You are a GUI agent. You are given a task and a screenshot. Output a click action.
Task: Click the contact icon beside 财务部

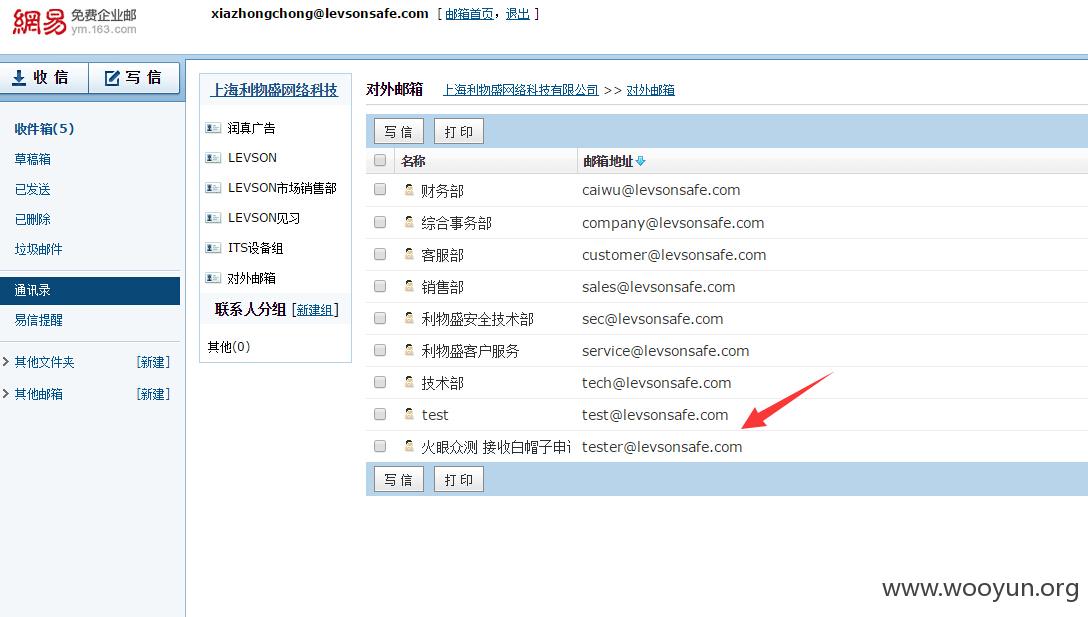(409, 189)
